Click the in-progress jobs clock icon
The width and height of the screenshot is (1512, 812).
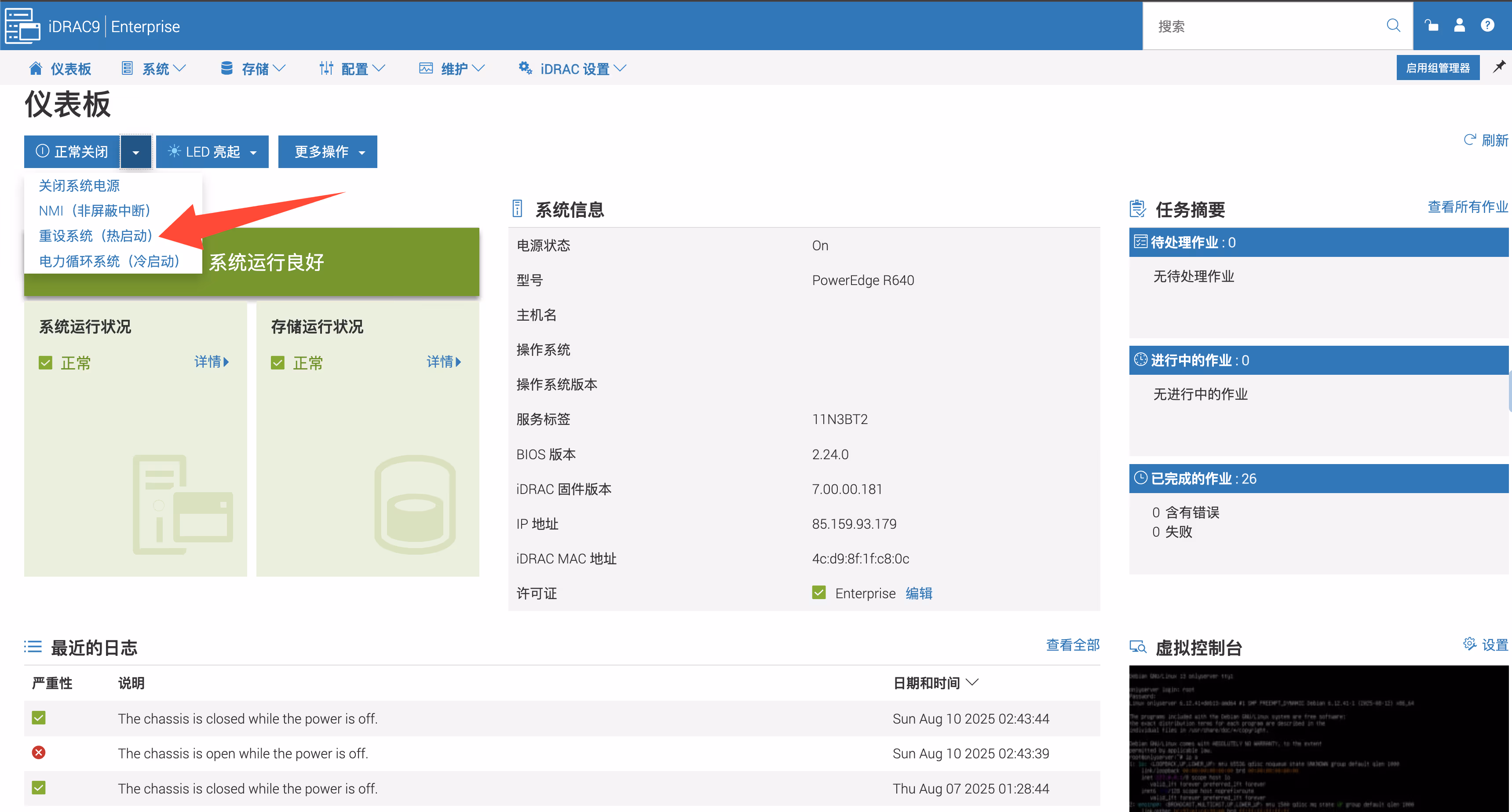point(1140,359)
